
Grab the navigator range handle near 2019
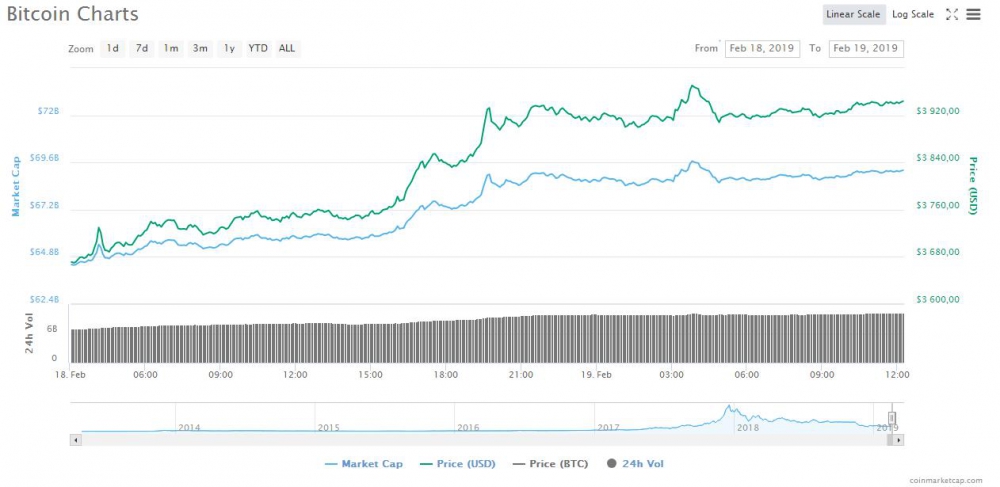[x=892, y=418]
